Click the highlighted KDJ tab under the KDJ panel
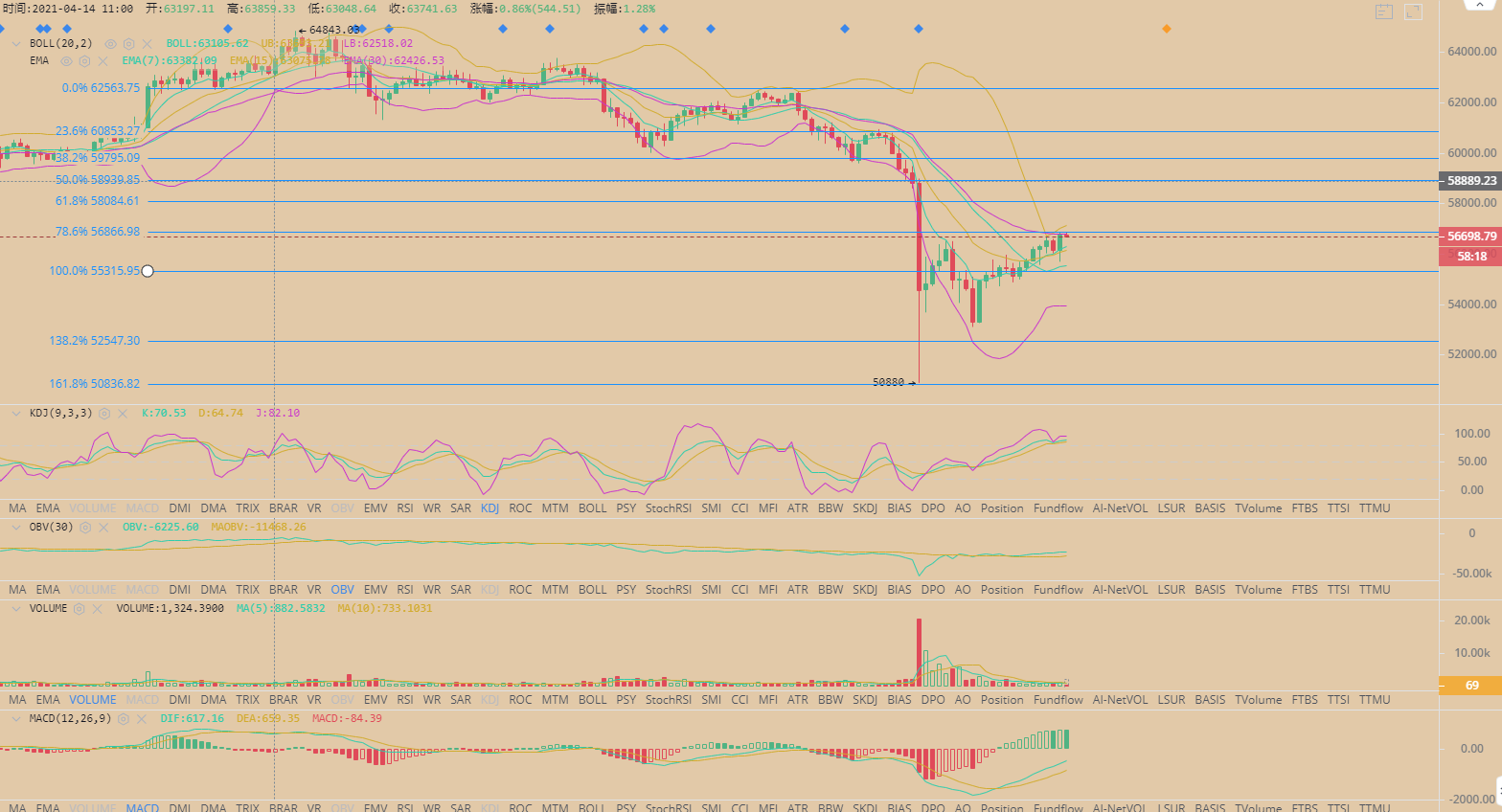 point(489,508)
